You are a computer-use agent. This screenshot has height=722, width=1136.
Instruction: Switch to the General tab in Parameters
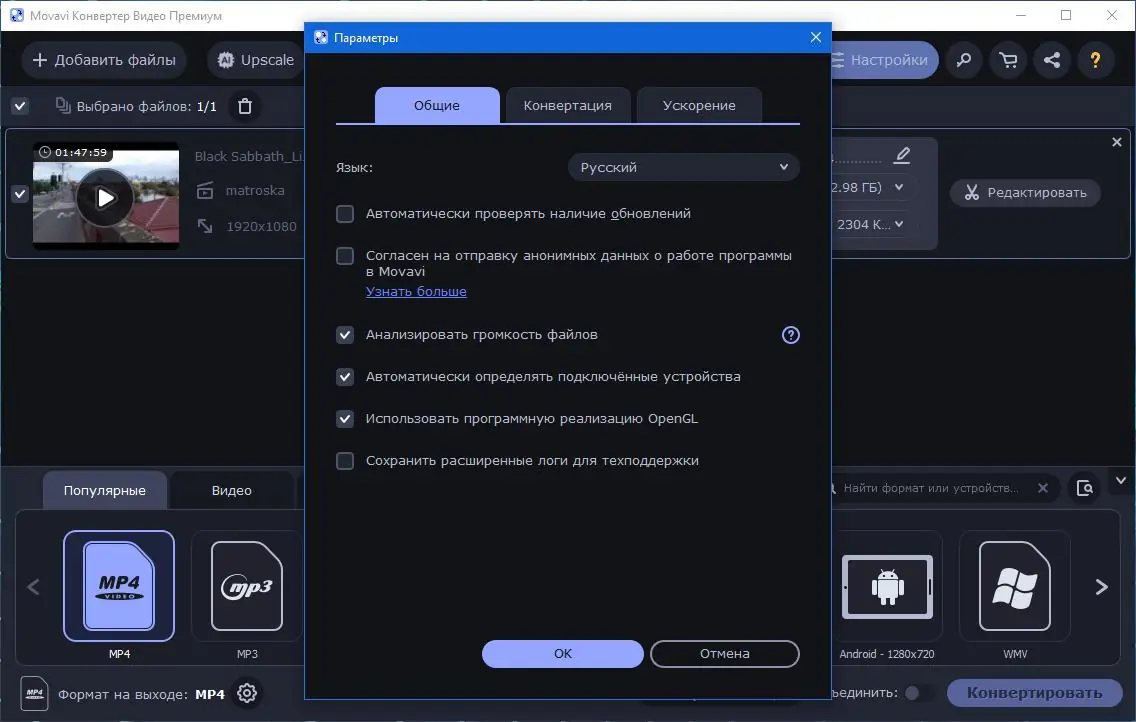click(x=437, y=106)
